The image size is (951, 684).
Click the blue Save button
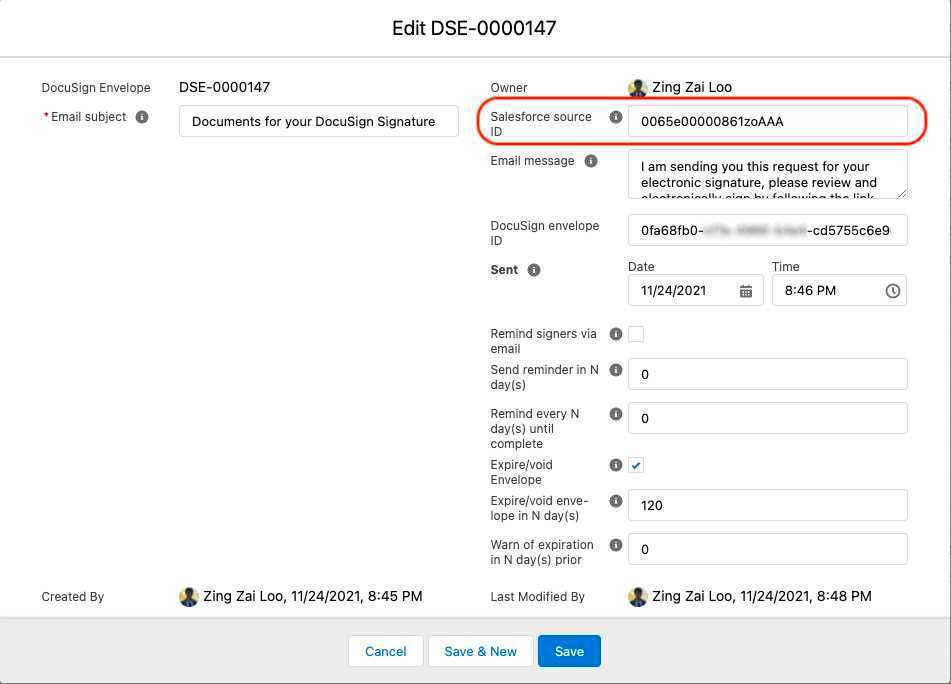[x=569, y=651]
